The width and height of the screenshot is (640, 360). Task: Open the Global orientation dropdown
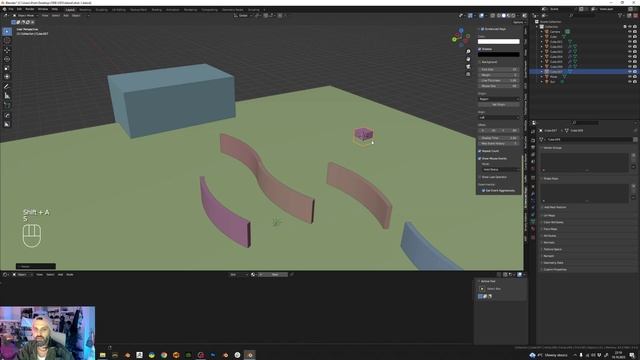click(243, 16)
